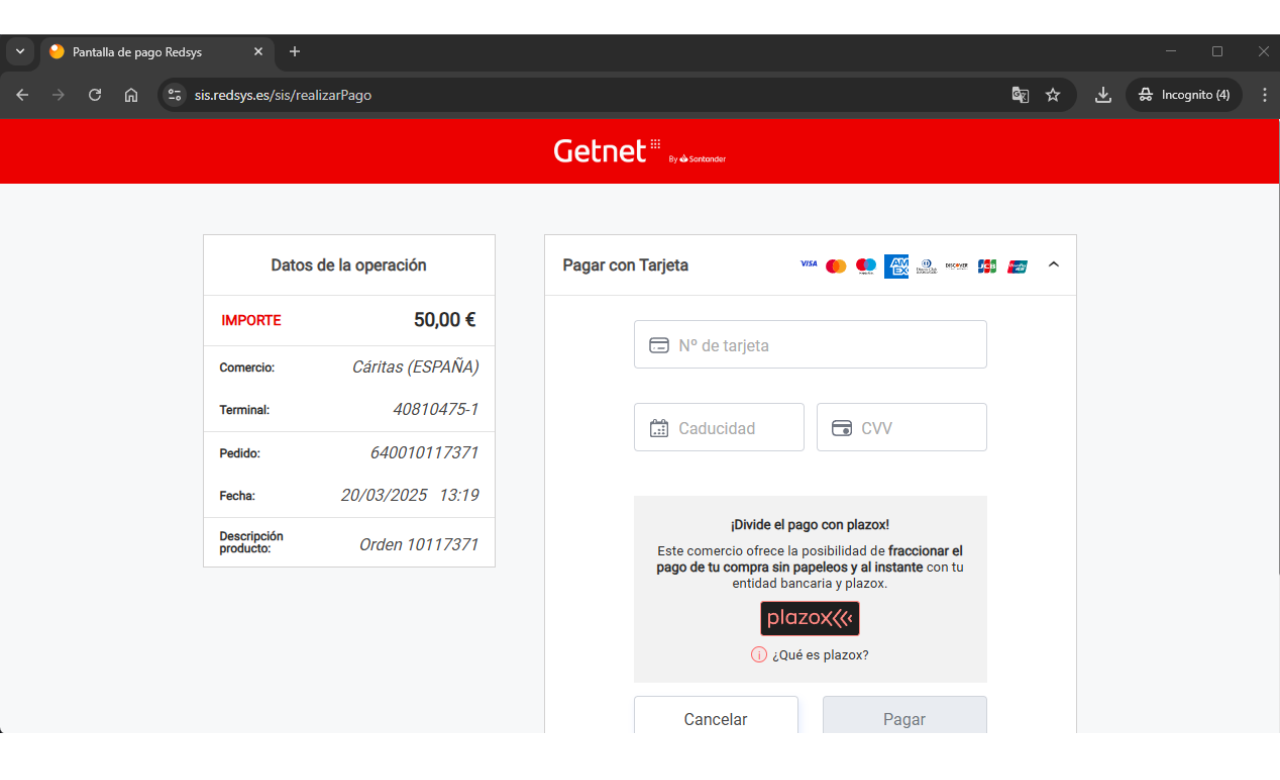Open a new browser tab
Image resolution: width=1280 pixels, height=780 pixels.
[294, 52]
